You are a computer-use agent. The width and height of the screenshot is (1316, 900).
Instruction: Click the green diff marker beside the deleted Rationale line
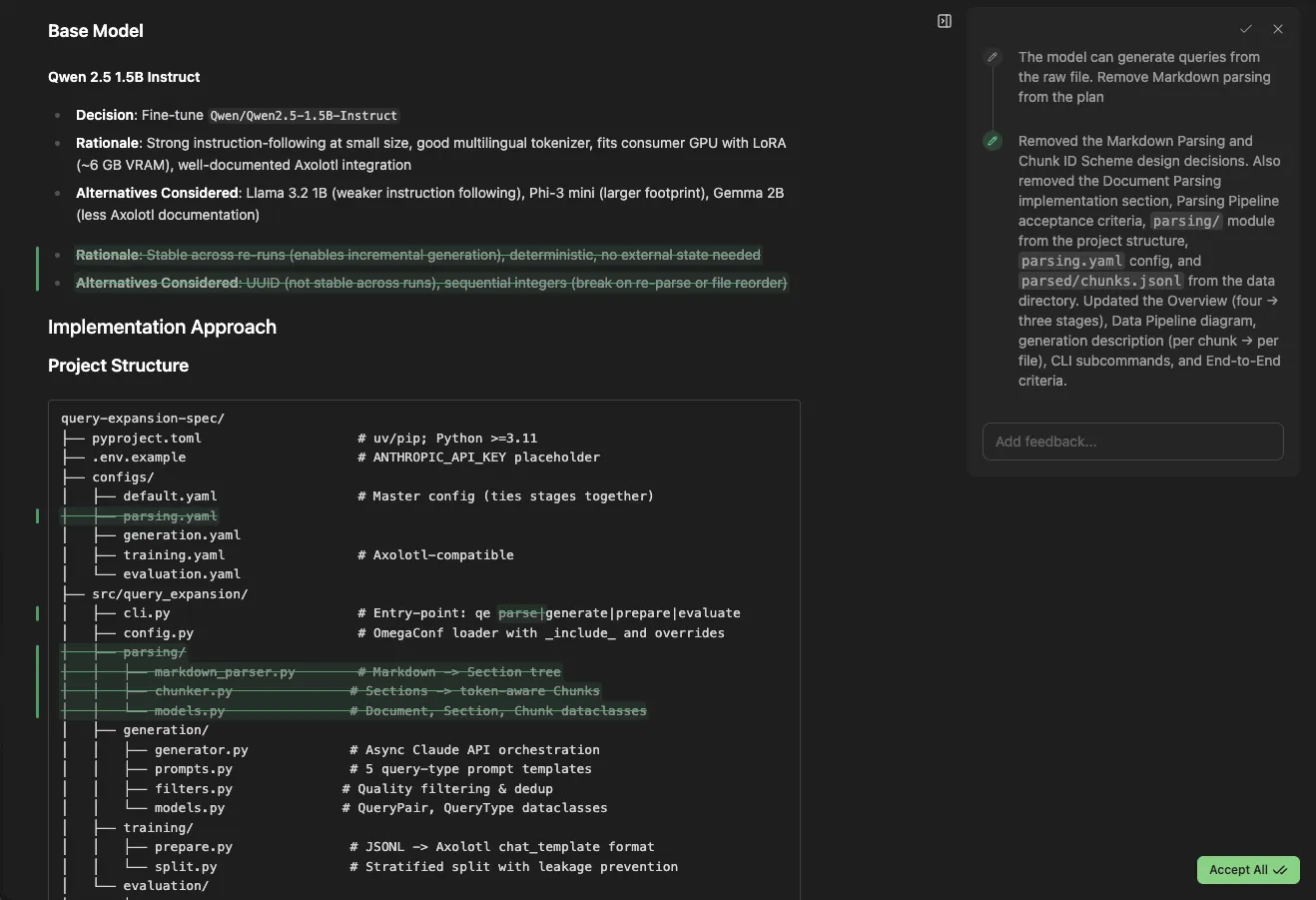38,269
